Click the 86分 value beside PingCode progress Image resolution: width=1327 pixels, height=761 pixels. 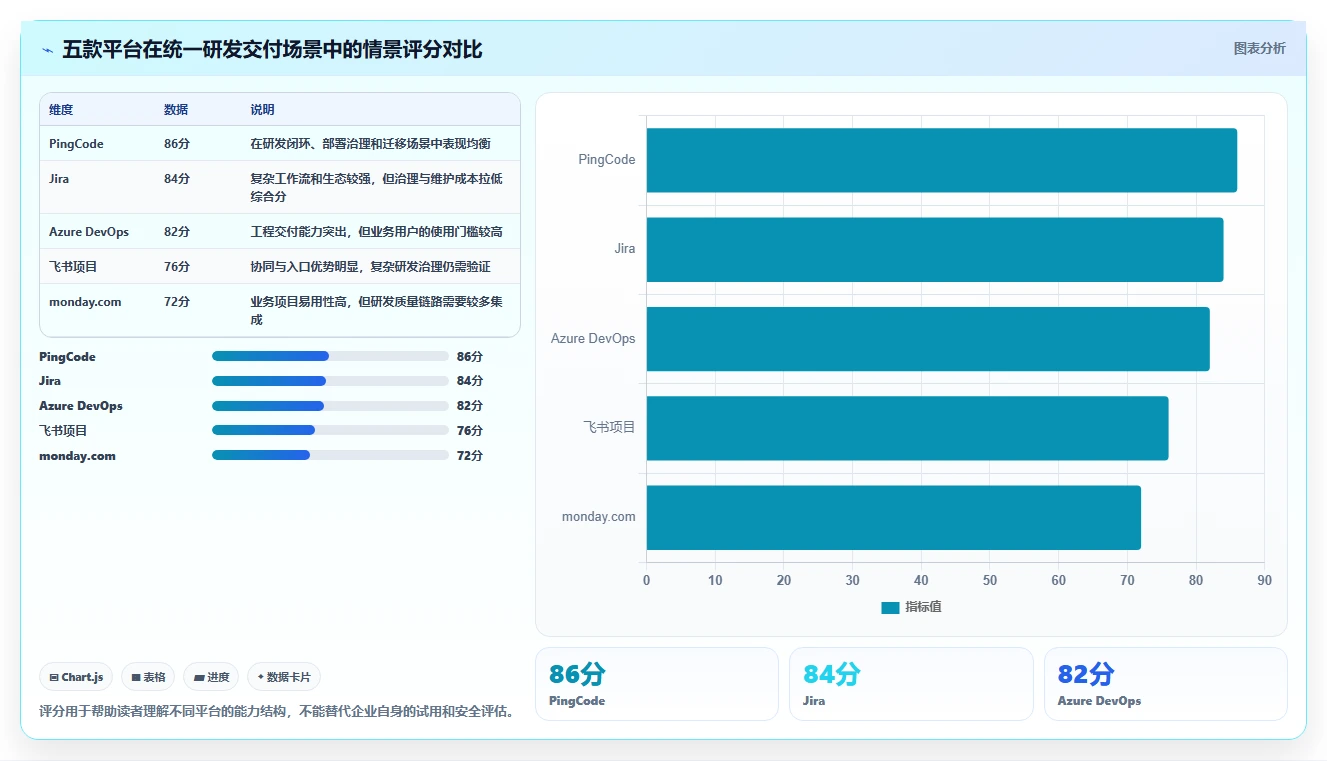pyautogui.click(x=470, y=357)
